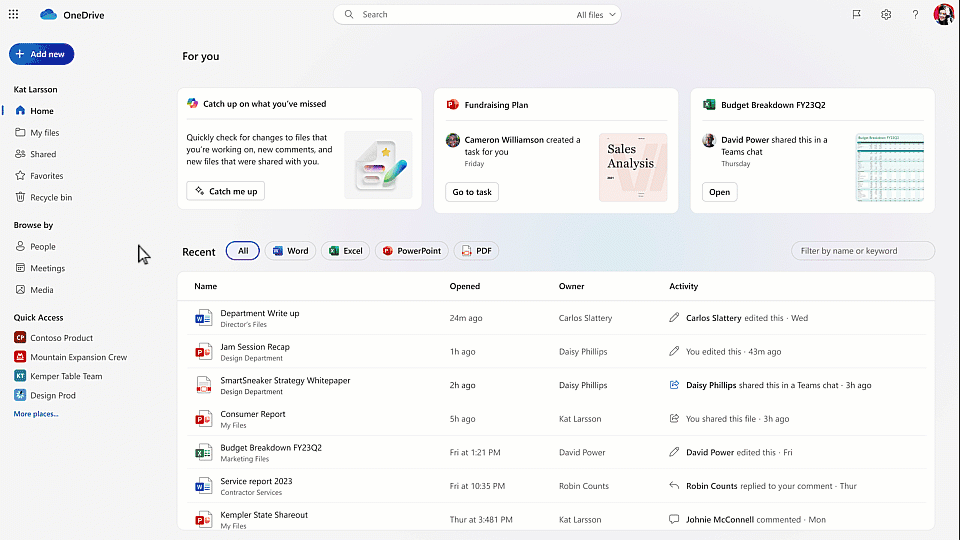Click Cameron Williamson's avatar on Fundraising card
The width and height of the screenshot is (960, 540).
(x=452, y=140)
